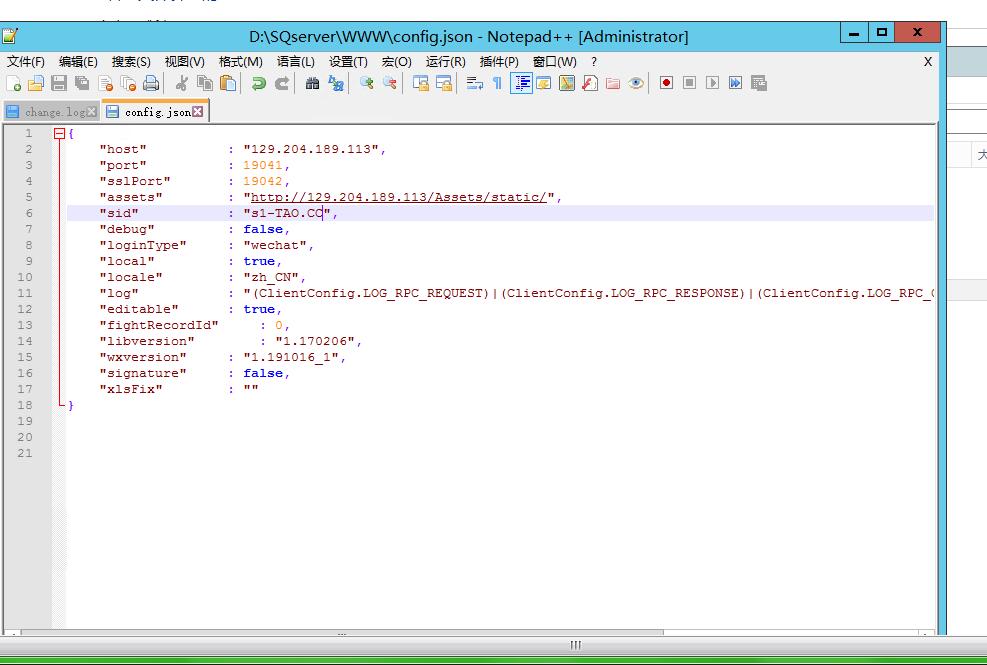The height and width of the screenshot is (665, 987).
Task: Toggle the indent guide toolbar button
Action: (x=521, y=83)
